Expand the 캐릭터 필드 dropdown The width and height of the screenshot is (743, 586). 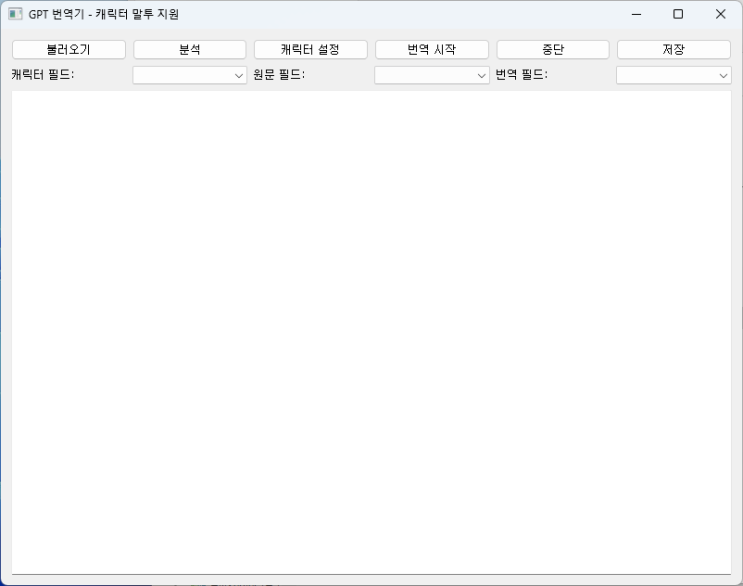click(189, 75)
